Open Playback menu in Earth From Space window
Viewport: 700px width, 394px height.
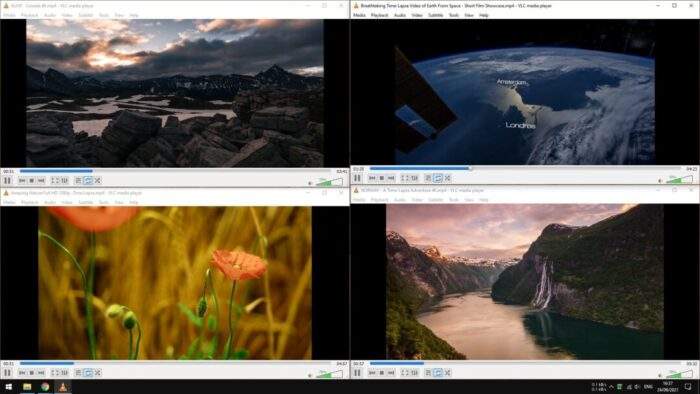pos(379,15)
